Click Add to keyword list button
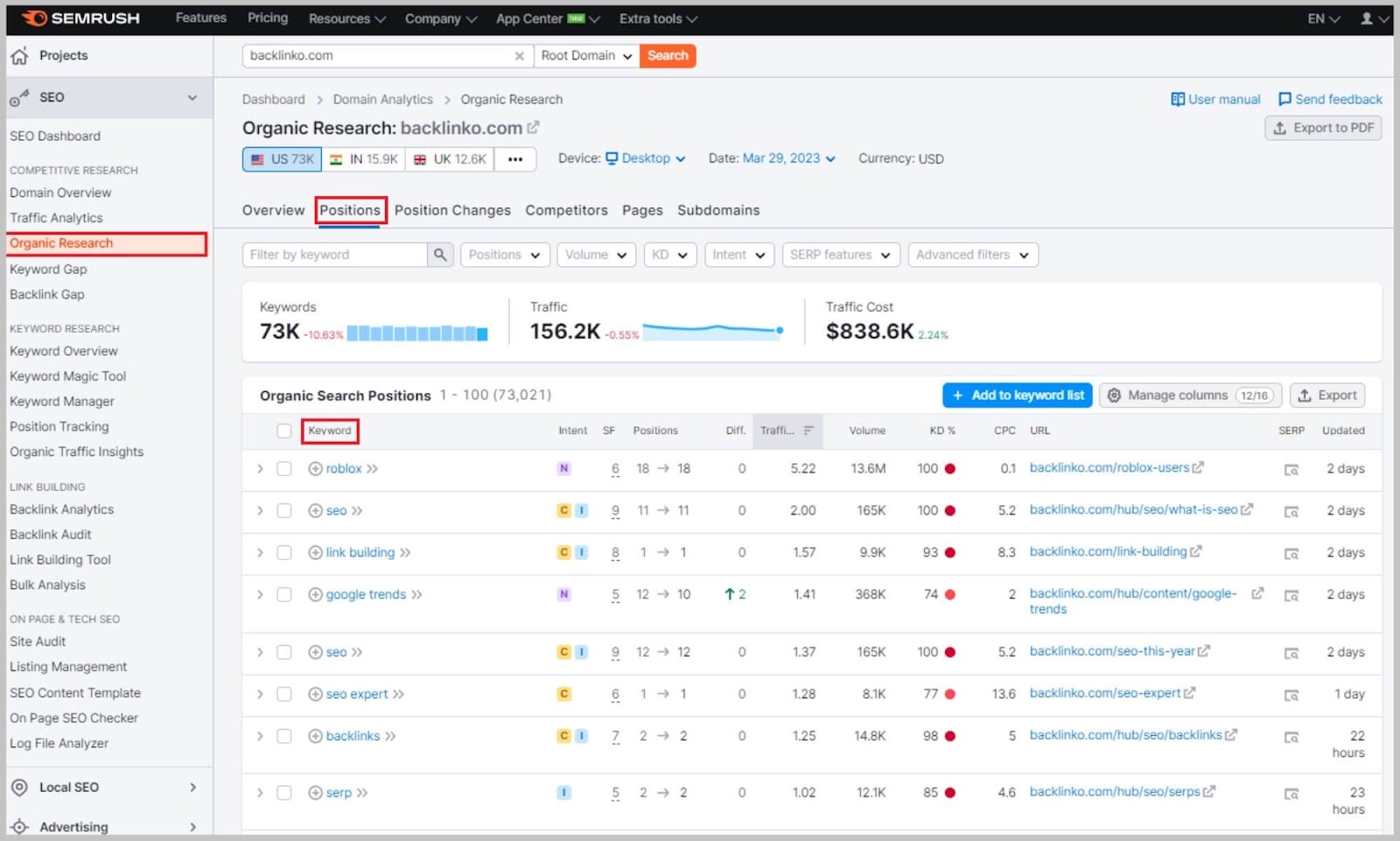1400x841 pixels. (x=1017, y=396)
